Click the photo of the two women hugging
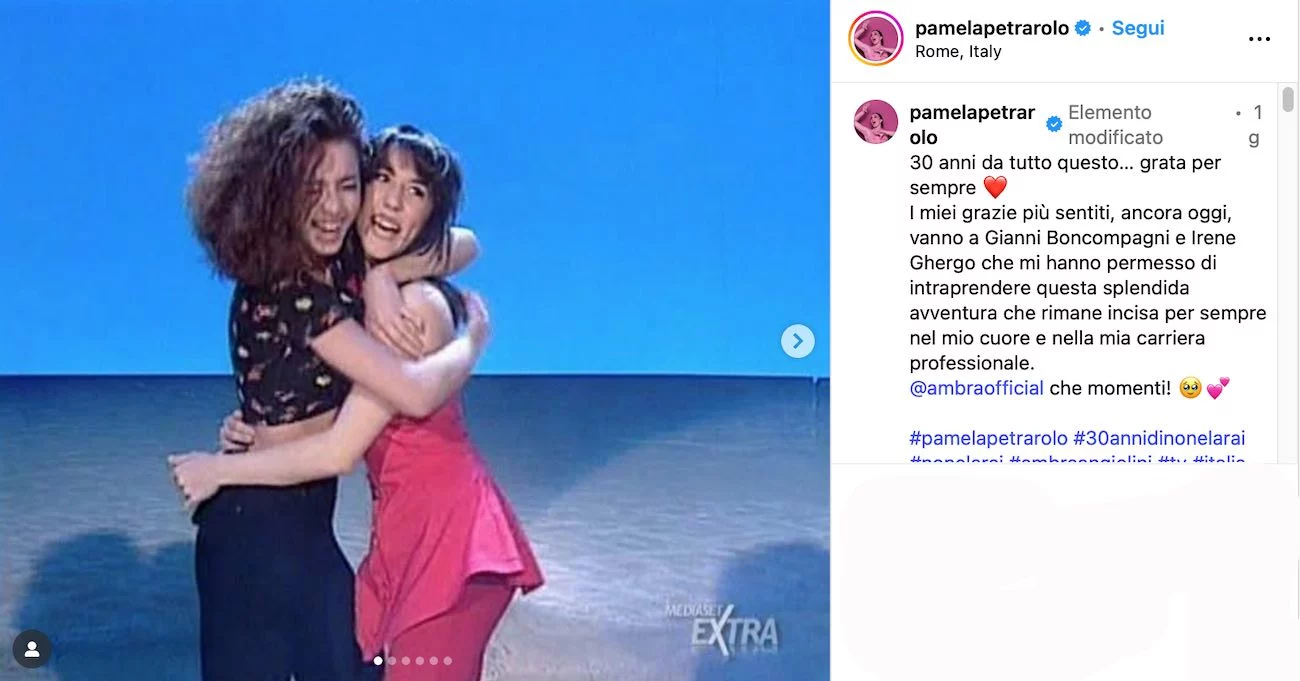The width and height of the screenshot is (1300, 681). 414,340
